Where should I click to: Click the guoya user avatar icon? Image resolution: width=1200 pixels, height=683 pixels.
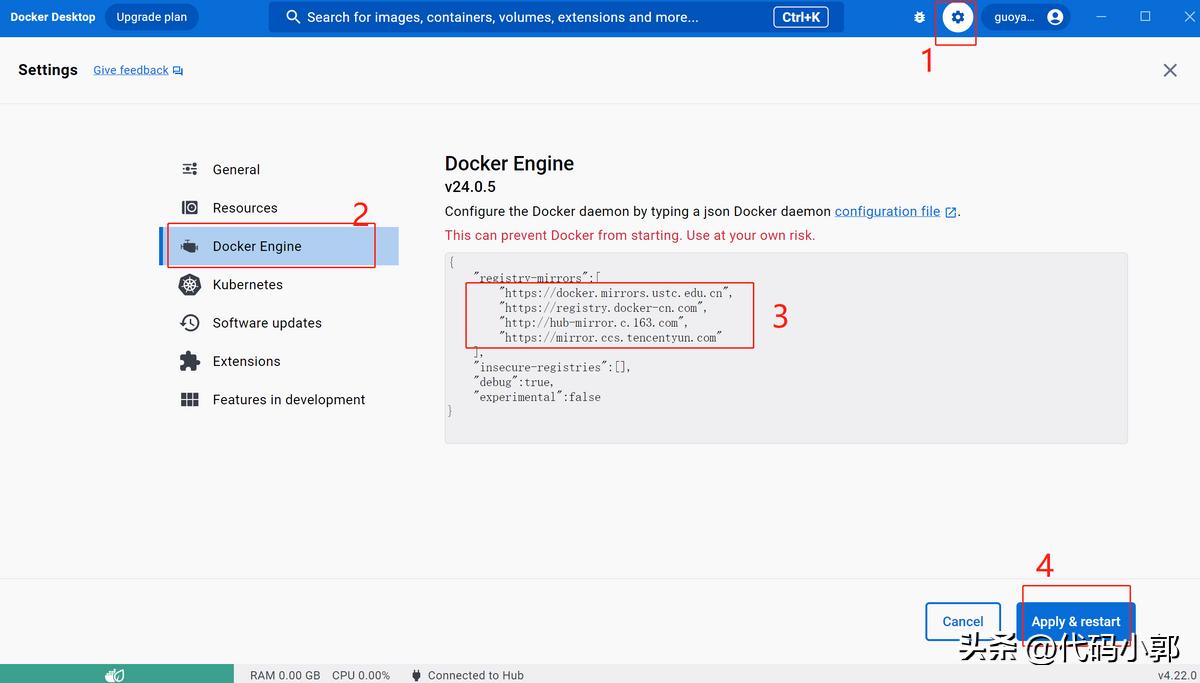point(1057,16)
